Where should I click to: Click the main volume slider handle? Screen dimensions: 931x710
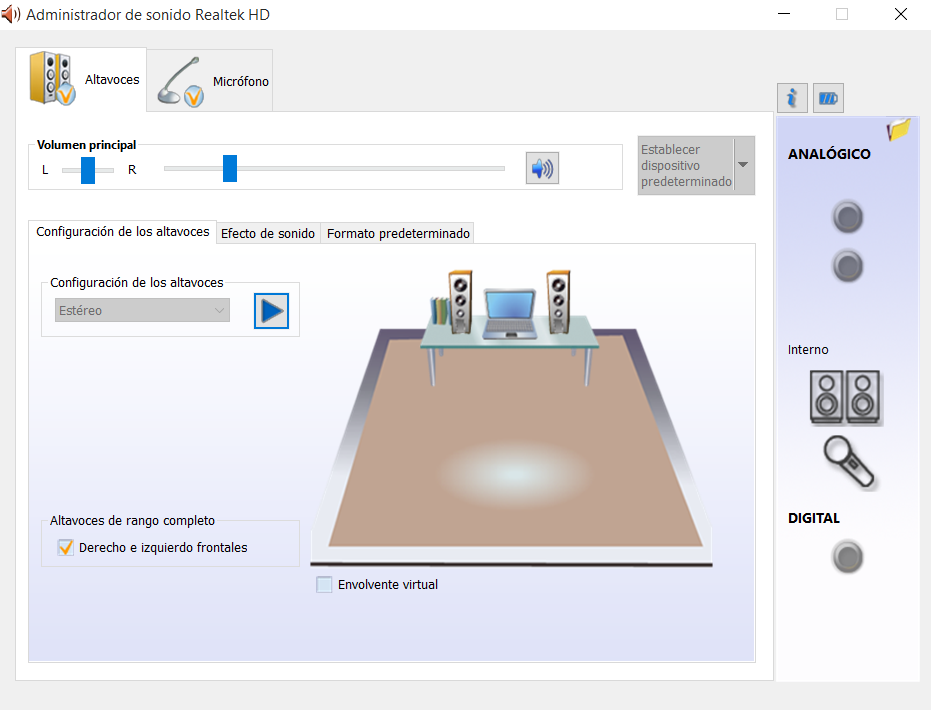pos(230,168)
